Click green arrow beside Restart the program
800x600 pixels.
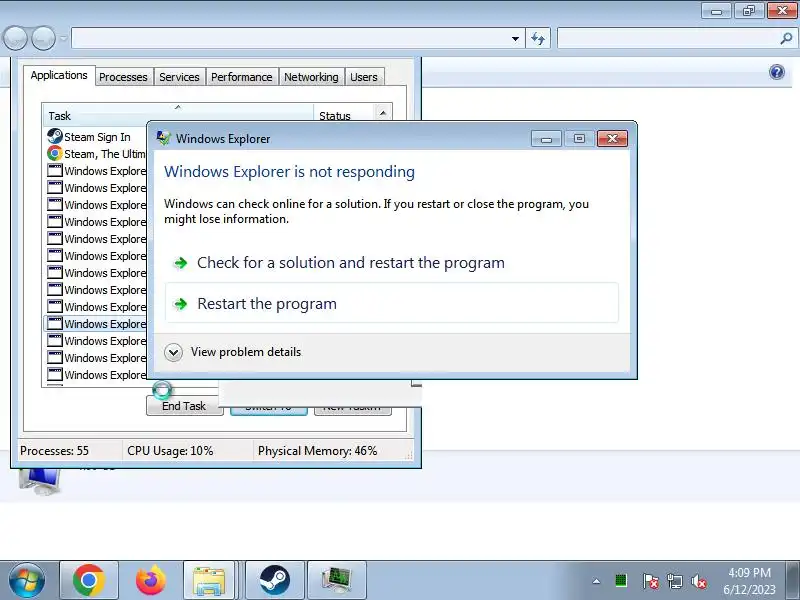(180, 304)
